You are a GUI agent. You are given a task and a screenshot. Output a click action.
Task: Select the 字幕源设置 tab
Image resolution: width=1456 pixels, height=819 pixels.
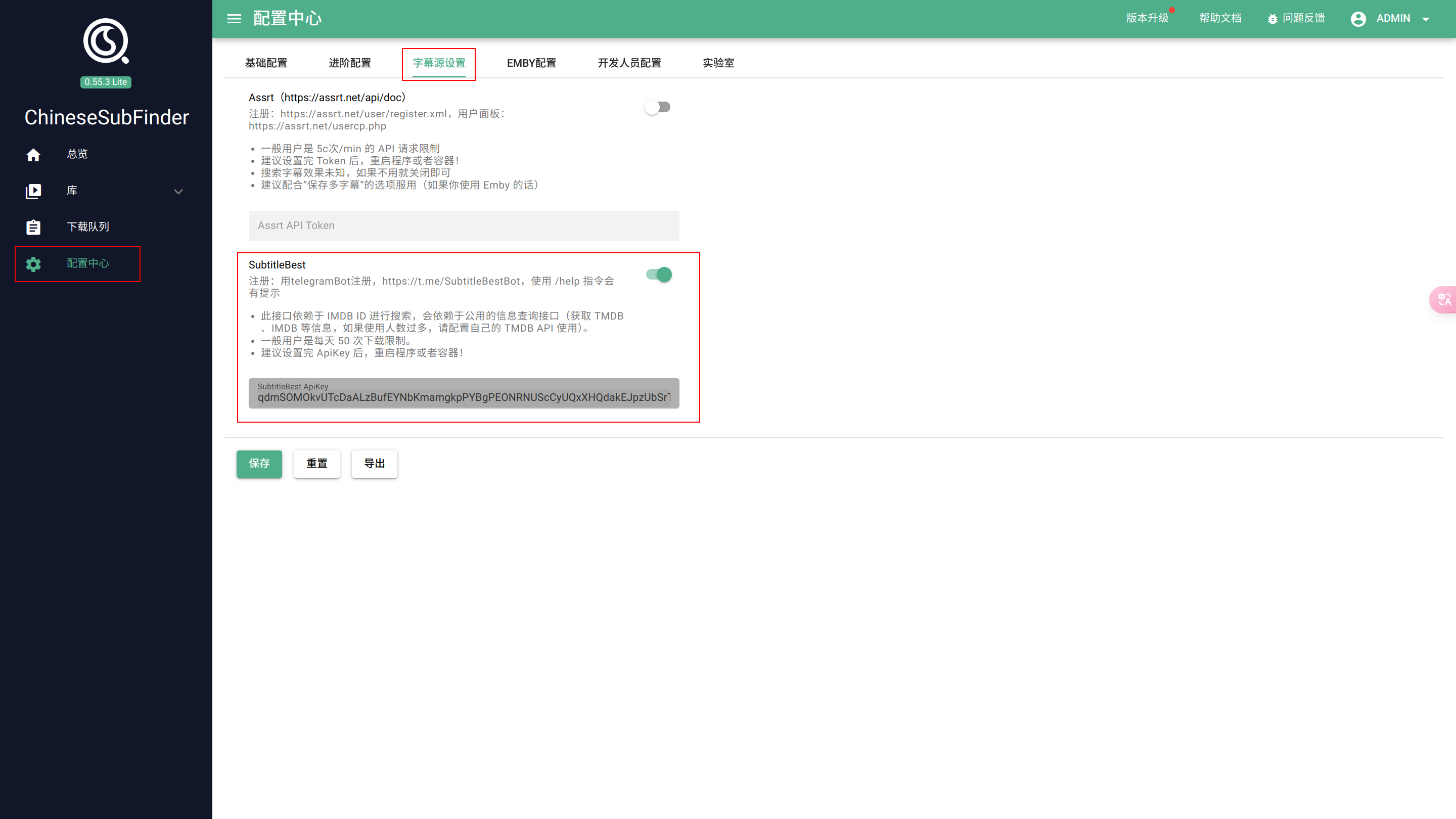439,63
